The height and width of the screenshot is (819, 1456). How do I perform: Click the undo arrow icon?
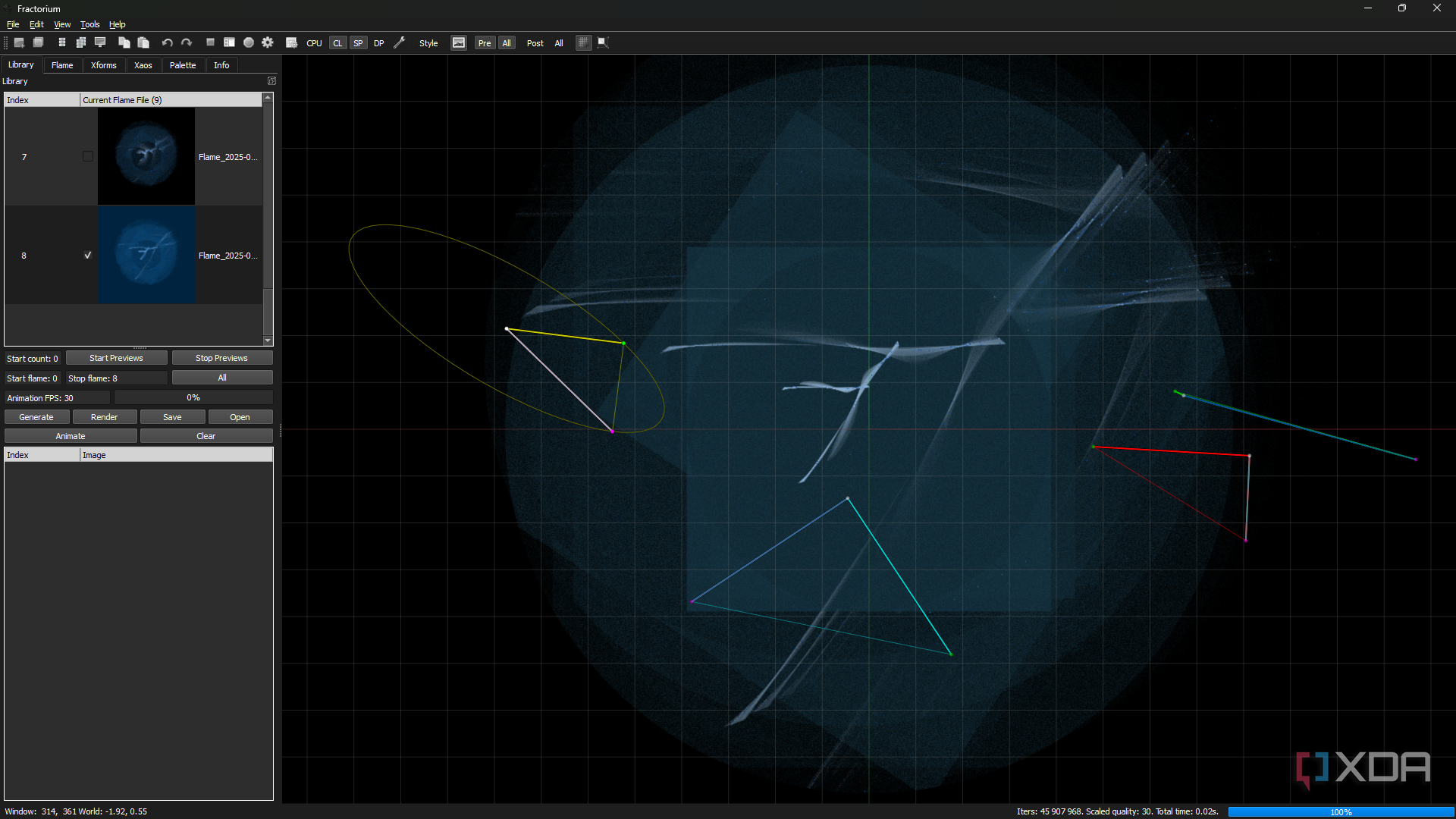(x=168, y=42)
